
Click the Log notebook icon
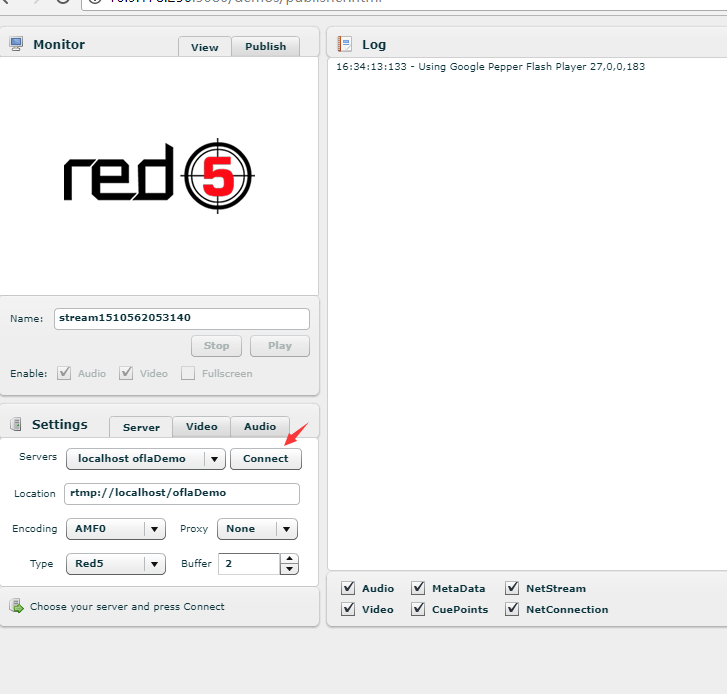point(344,44)
